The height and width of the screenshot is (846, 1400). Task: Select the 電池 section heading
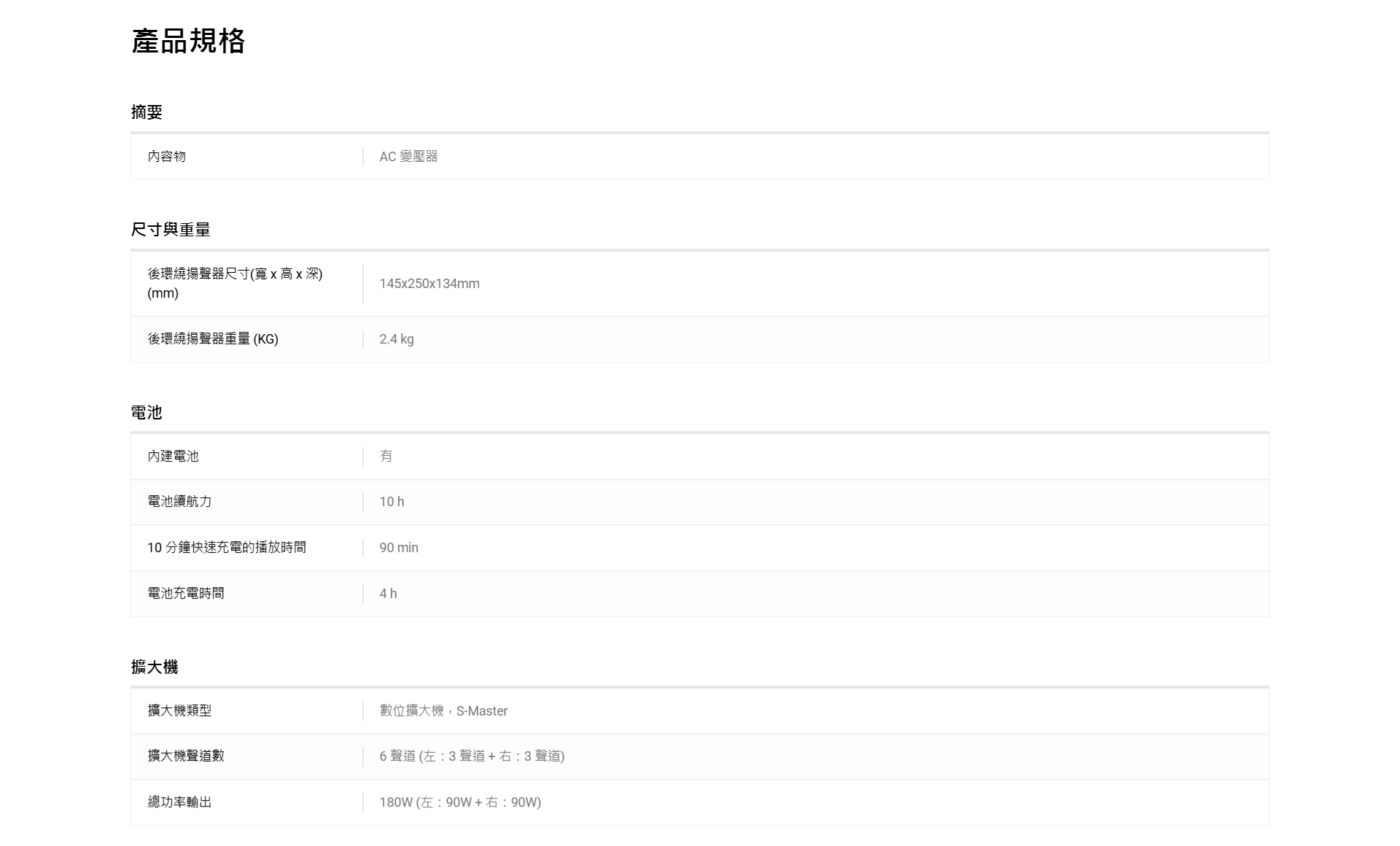coord(147,413)
